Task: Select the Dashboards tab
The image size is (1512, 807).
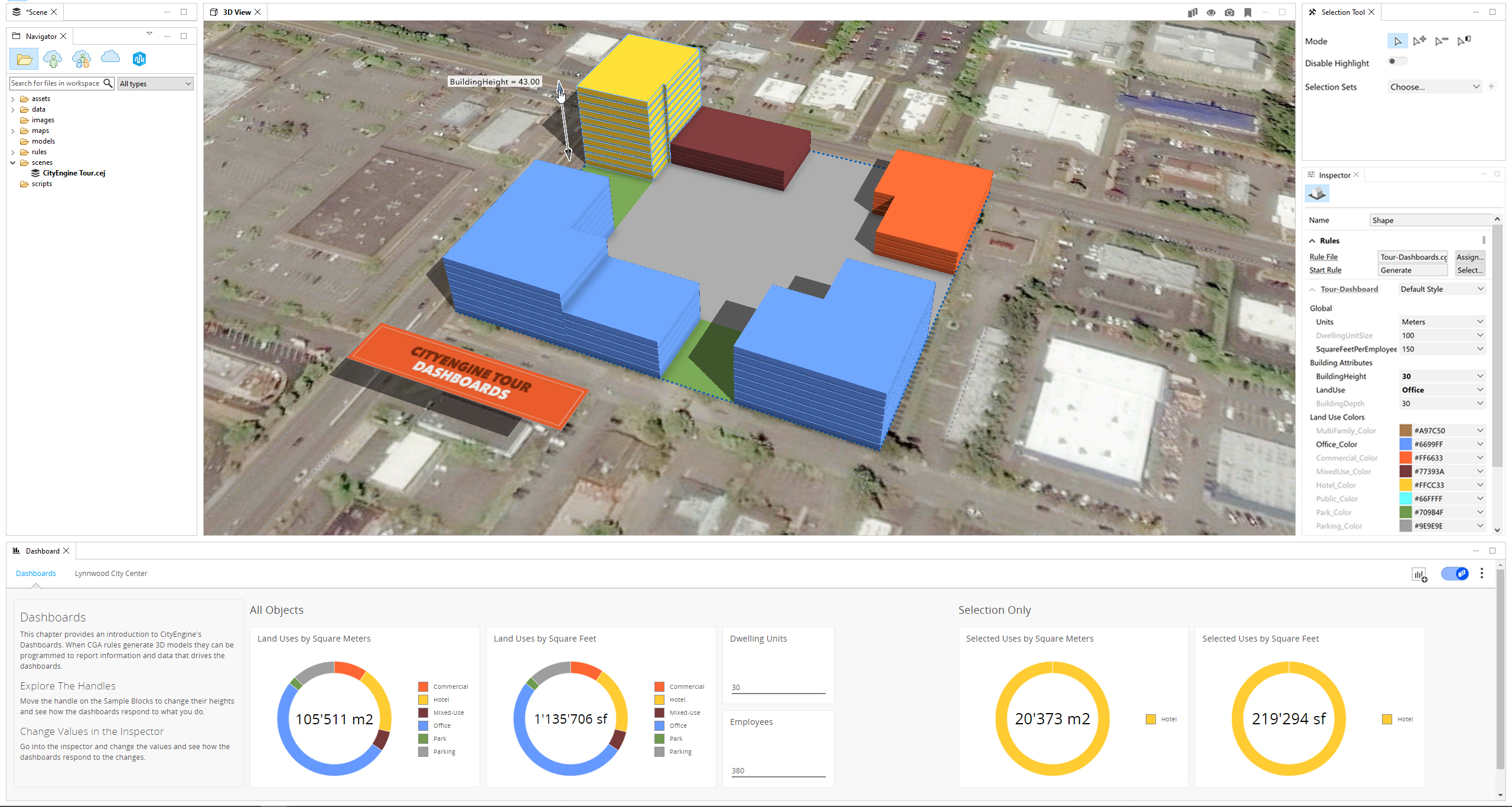Action: [x=36, y=573]
